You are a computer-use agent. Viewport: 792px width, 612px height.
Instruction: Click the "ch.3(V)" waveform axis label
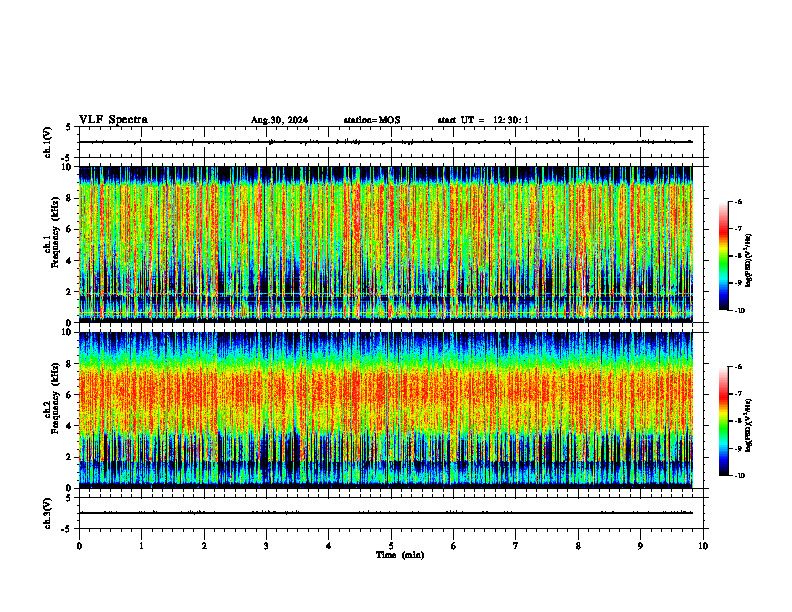(x=48, y=513)
